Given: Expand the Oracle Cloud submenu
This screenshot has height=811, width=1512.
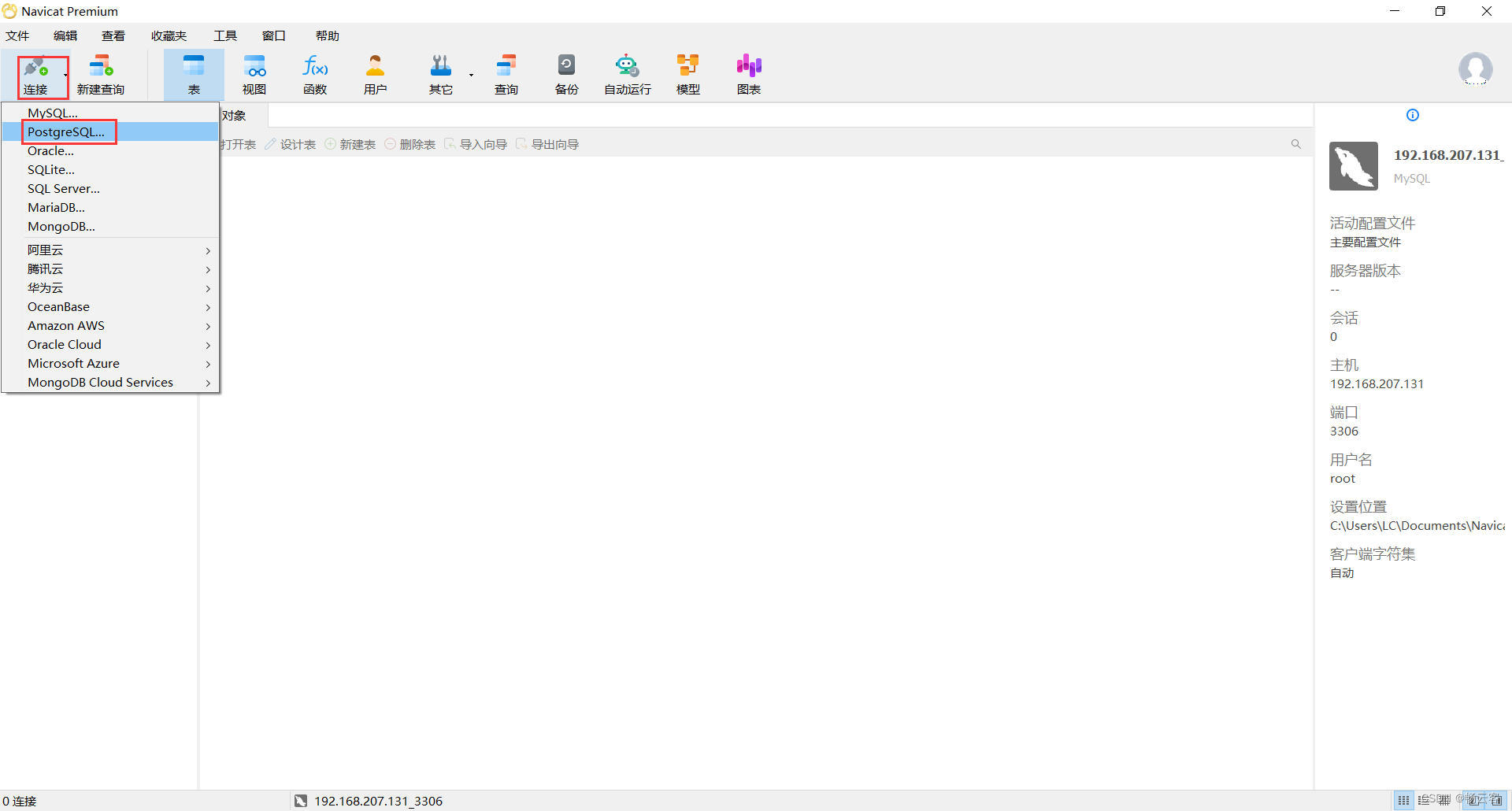Looking at the screenshot, I should pos(110,344).
